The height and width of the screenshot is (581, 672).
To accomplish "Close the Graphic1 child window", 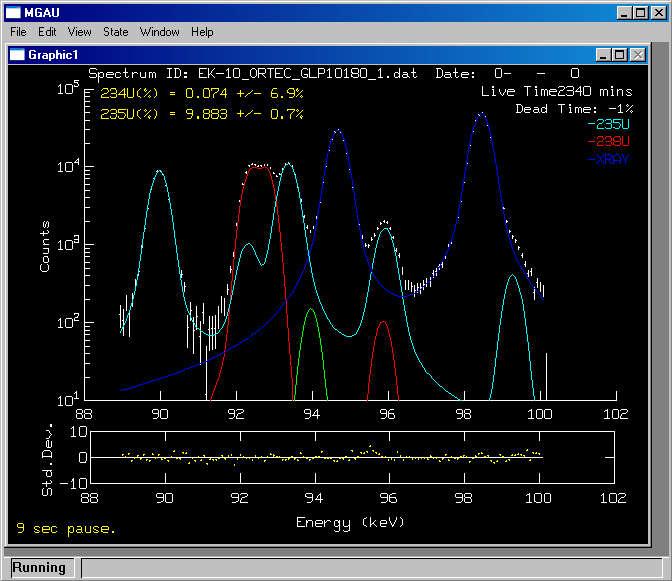I will coord(638,55).
